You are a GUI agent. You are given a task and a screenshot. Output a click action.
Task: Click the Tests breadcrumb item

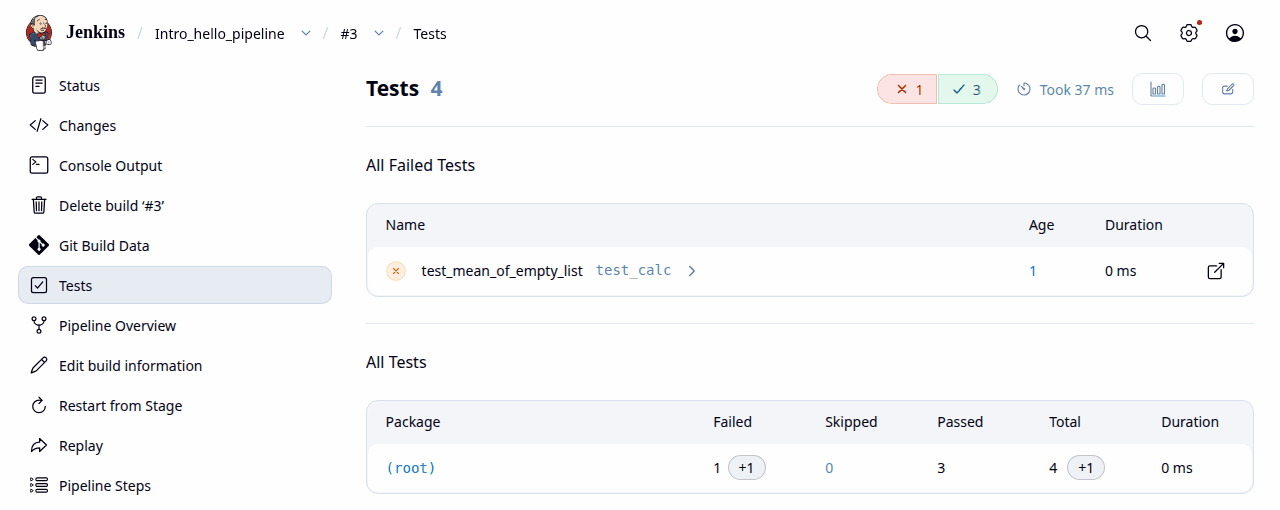tap(430, 33)
